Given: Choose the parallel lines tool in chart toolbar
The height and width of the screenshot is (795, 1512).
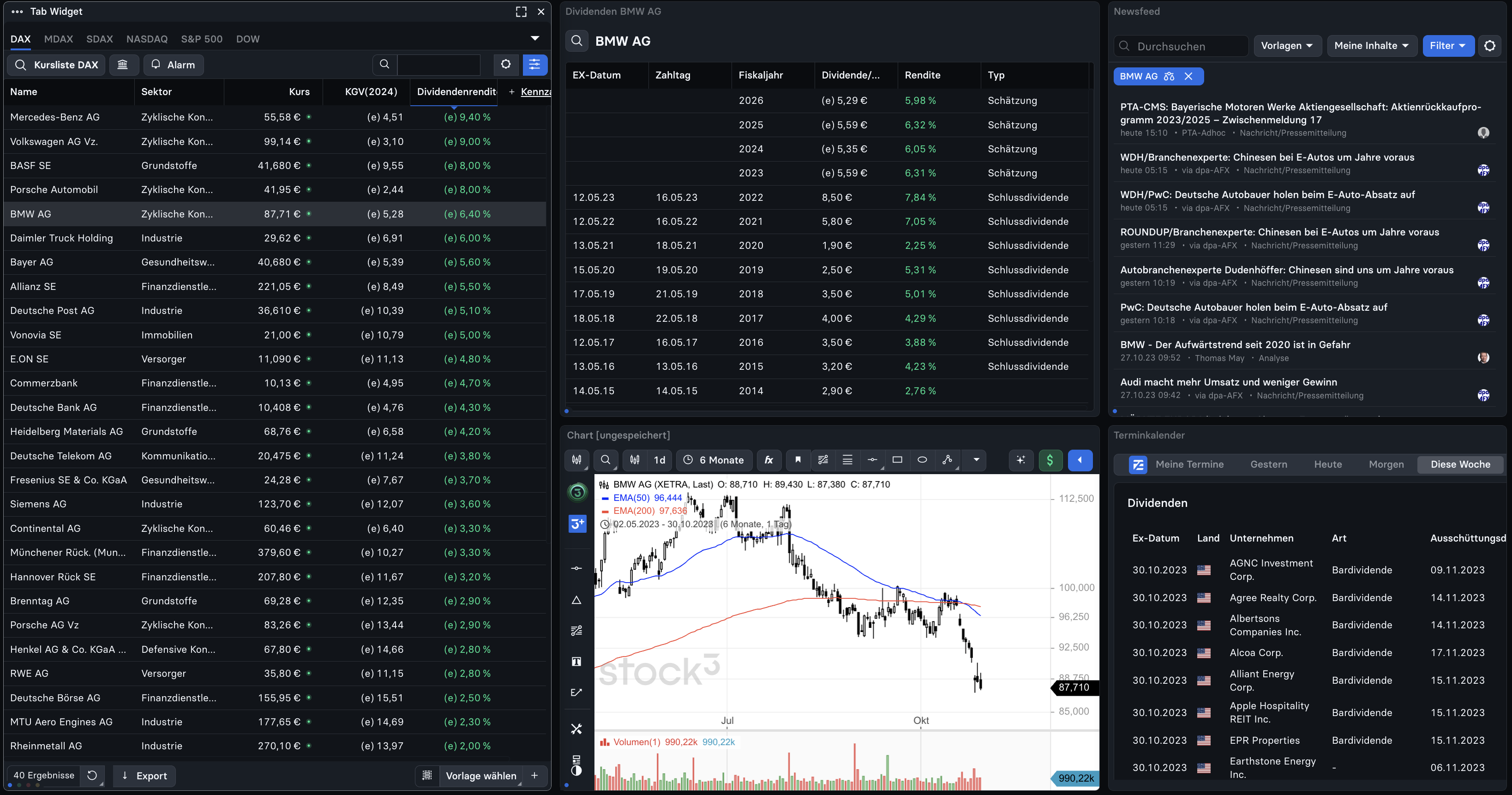Looking at the screenshot, I should tap(847, 460).
